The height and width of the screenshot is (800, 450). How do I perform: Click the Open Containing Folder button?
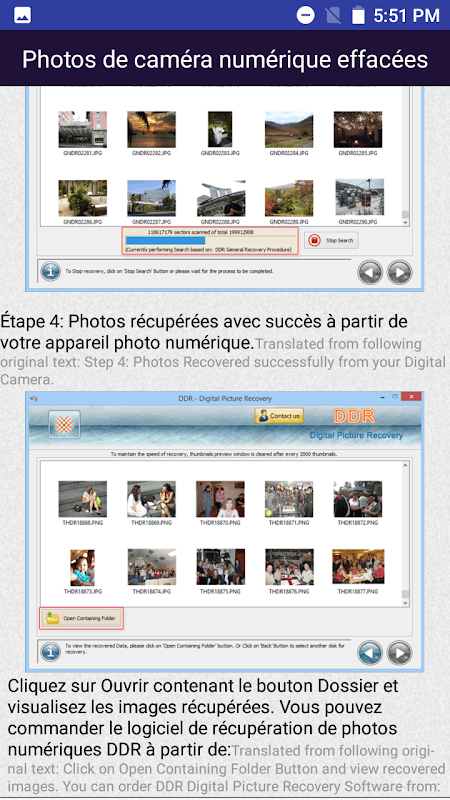pyautogui.click(x=82, y=618)
